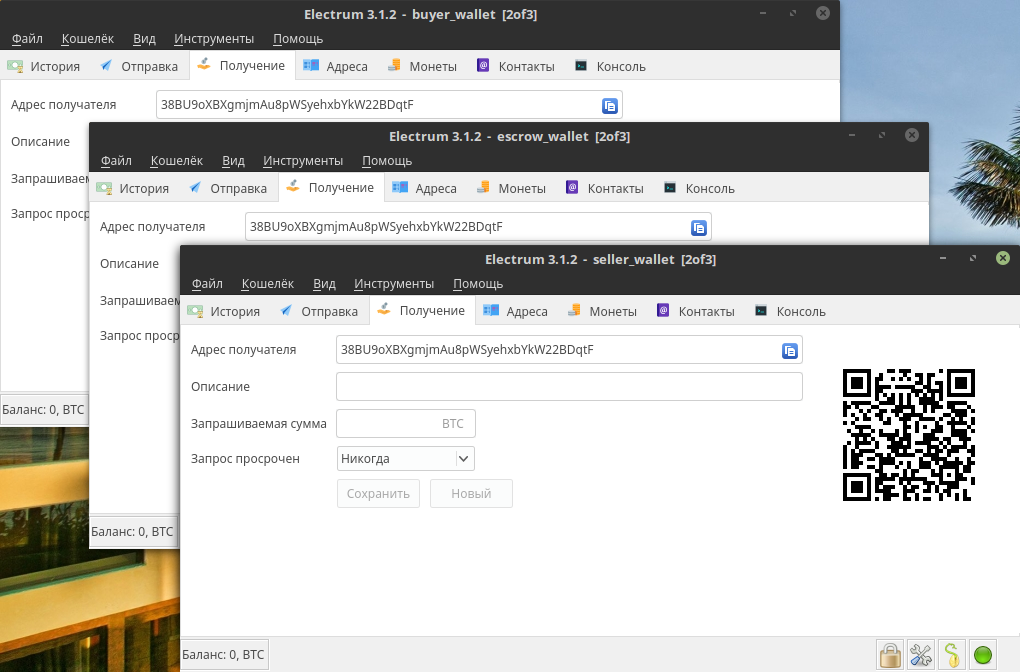This screenshot has width=1020, height=672.
Task: Show the QR code in seller_wallet
Action: click(909, 435)
